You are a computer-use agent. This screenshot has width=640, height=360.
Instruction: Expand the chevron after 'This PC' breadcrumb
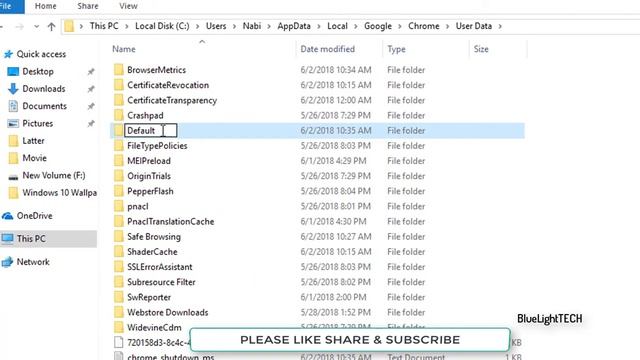127,26
